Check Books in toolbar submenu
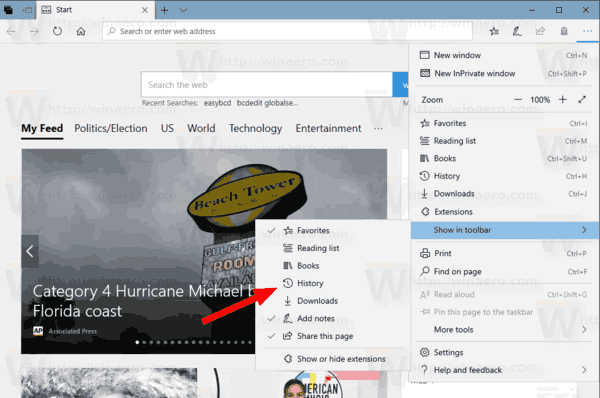The height and width of the screenshot is (398, 600). click(x=333, y=266)
